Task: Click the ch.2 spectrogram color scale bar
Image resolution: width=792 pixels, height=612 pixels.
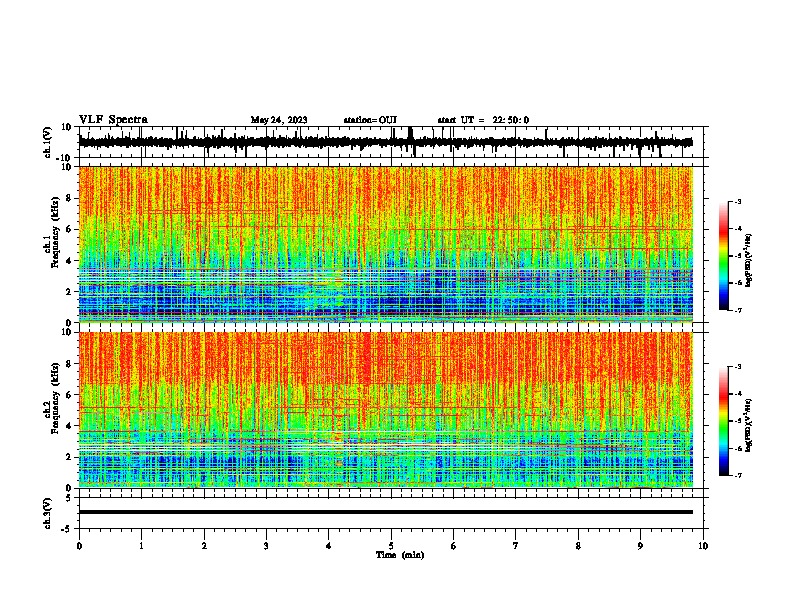Action: (x=723, y=421)
